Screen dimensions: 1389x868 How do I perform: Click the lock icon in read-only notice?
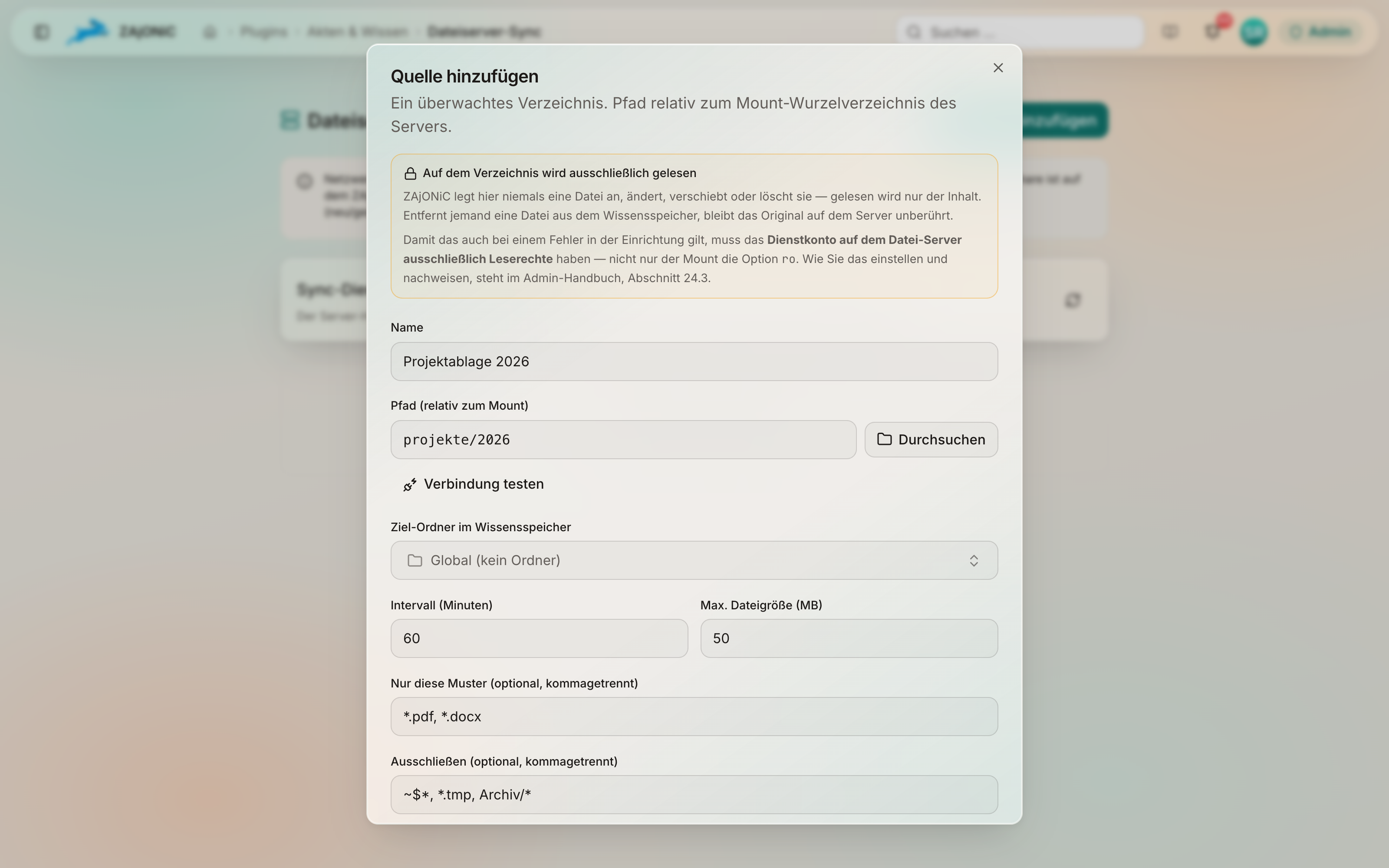[410, 173]
